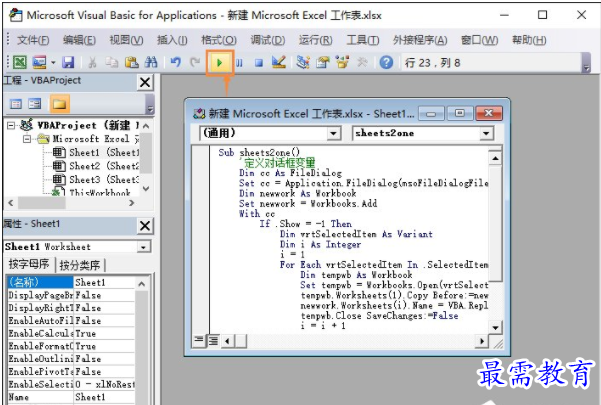The image size is (601, 405).
Task: Click project tree scroll down arrow
Action: click(146, 189)
